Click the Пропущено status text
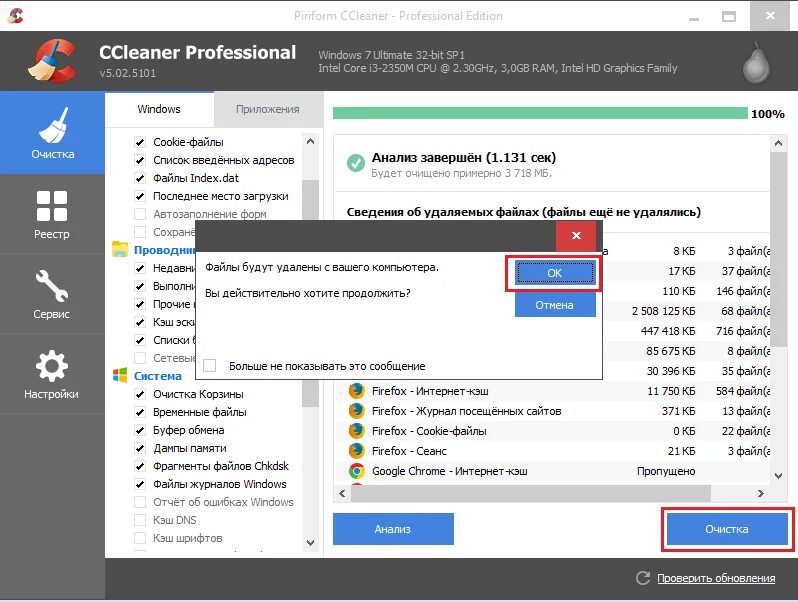The image size is (798, 602). pyautogui.click(x=666, y=471)
